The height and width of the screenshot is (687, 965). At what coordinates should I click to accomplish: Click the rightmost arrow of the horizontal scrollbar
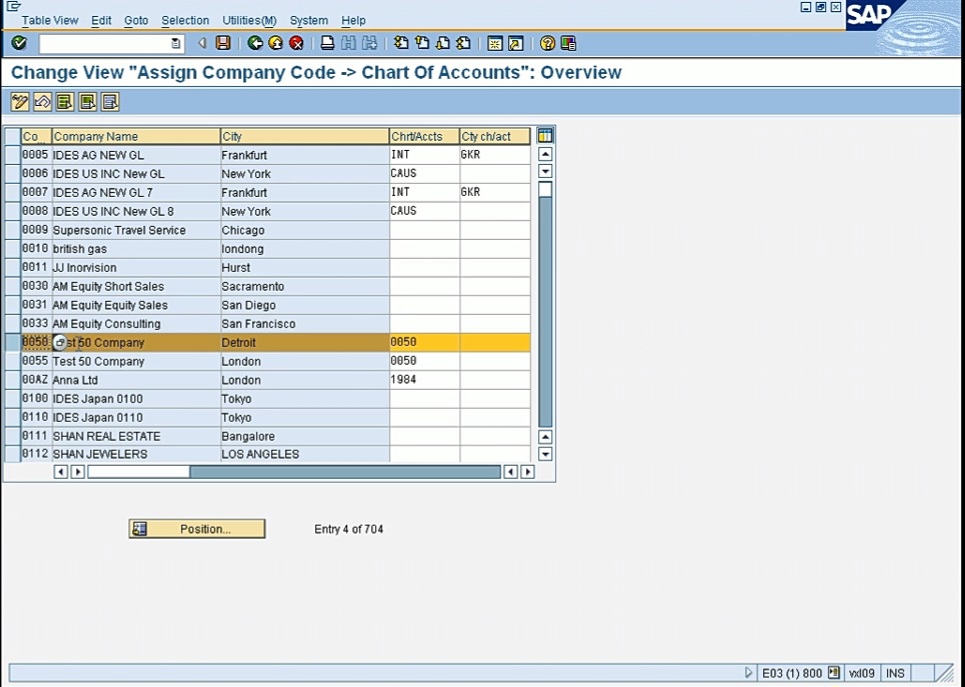(527, 472)
